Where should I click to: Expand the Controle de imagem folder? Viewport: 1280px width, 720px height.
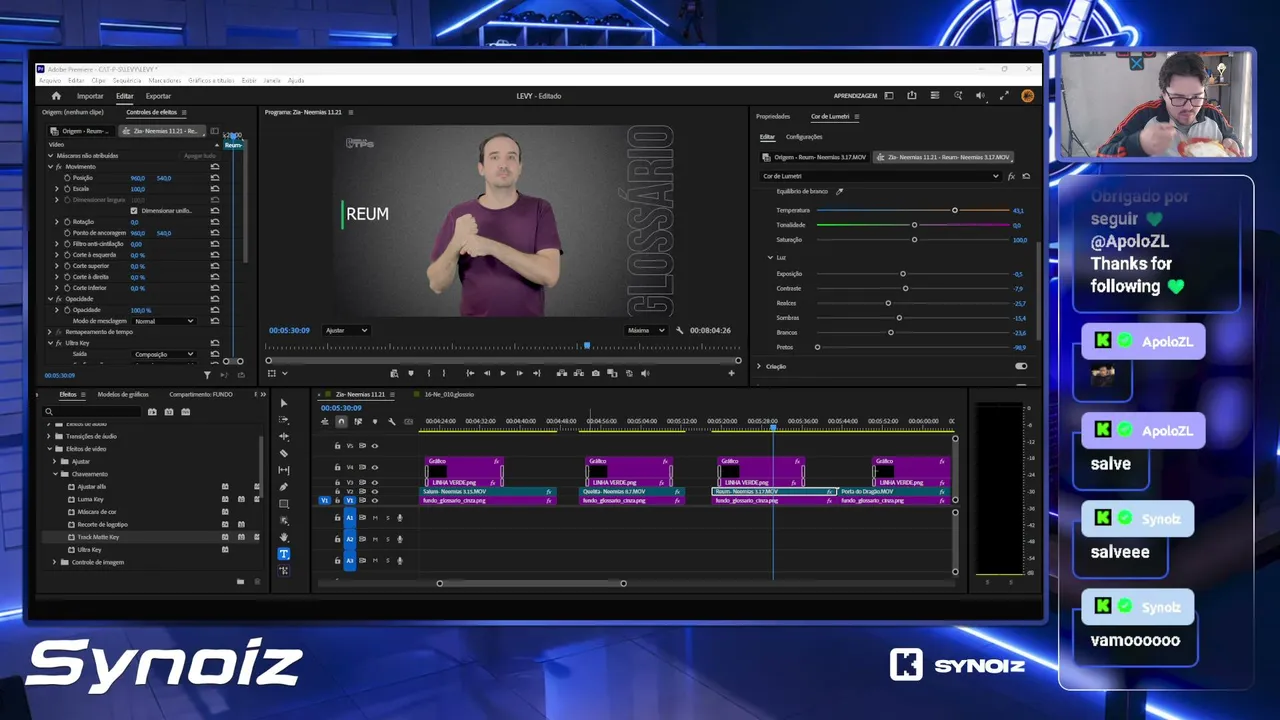[55, 562]
